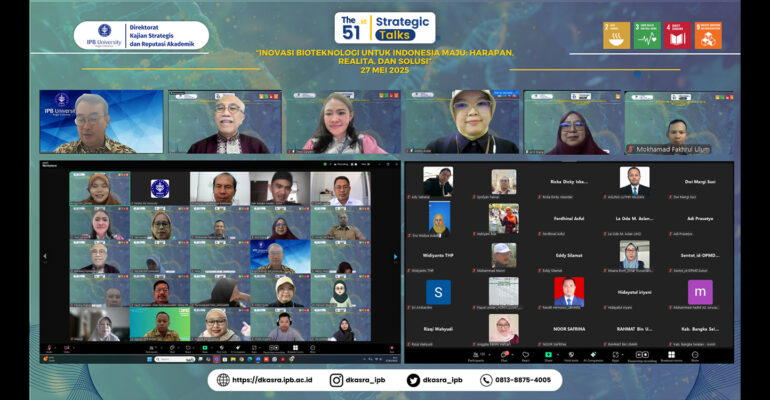
Task: Open Microsoft Edge from the taskbar
Action: 250,359
